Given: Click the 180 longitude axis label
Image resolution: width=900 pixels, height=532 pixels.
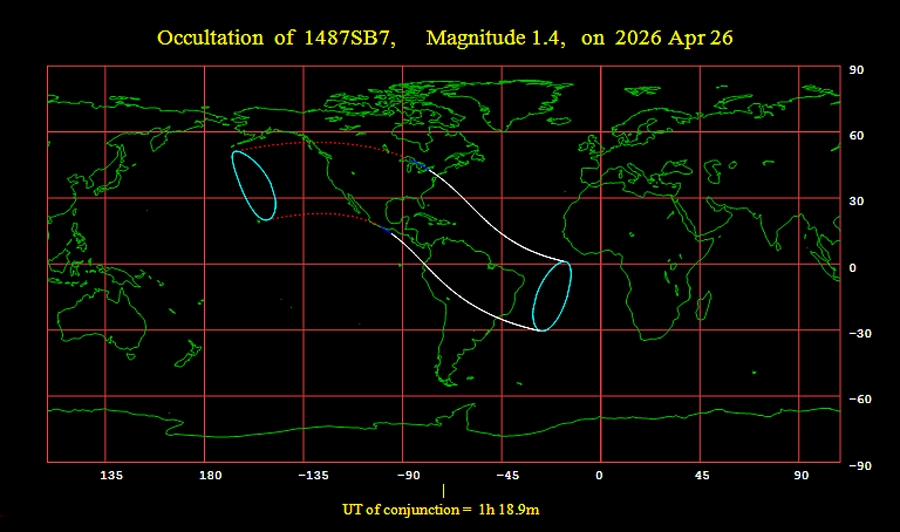Looking at the screenshot, I should [209, 475].
